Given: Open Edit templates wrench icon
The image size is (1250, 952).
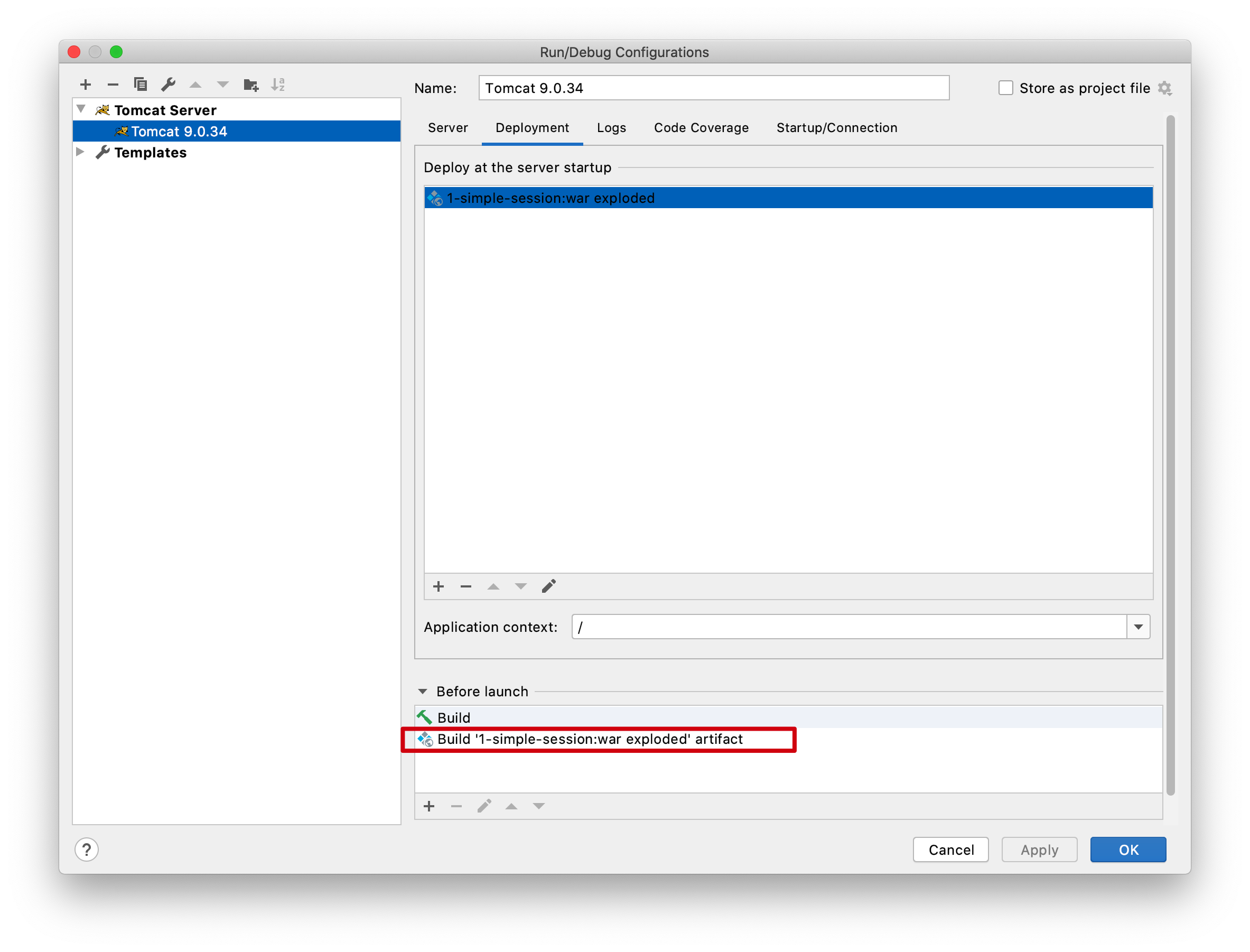Looking at the screenshot, I should click(x=169, y=85).
